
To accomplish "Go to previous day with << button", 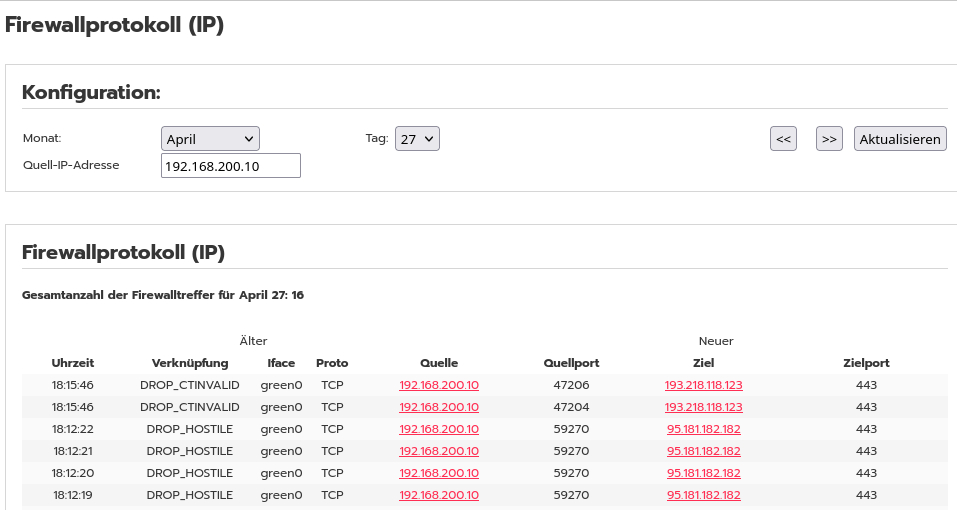I will 783,138.
